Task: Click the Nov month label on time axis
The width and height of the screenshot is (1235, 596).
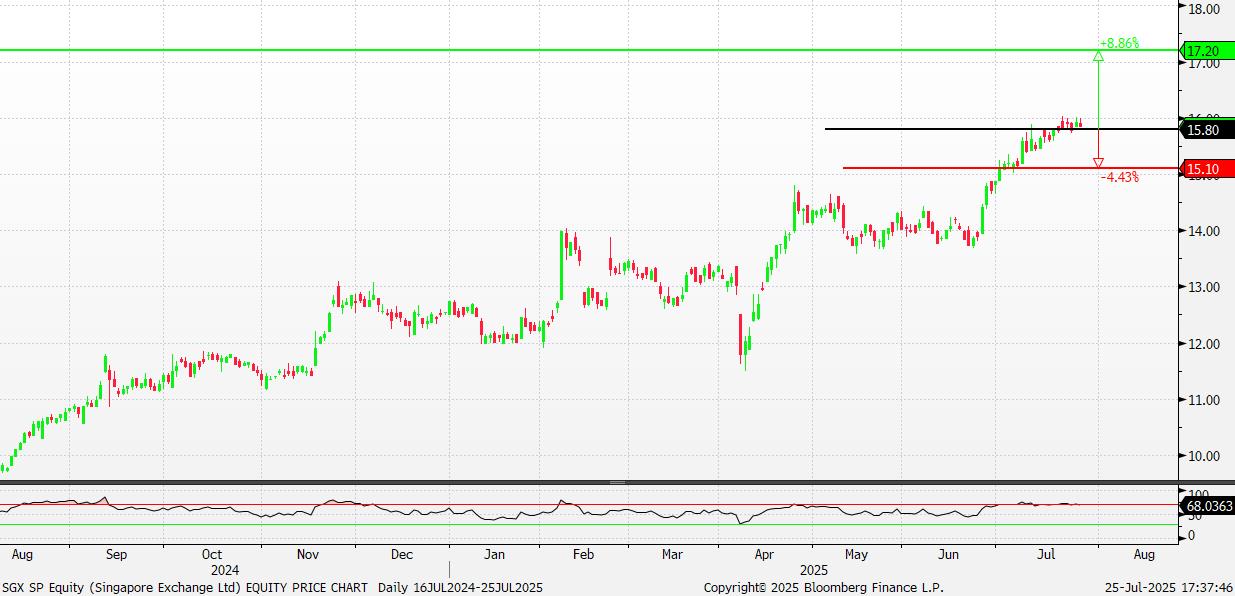Action: tap(307, 554)
